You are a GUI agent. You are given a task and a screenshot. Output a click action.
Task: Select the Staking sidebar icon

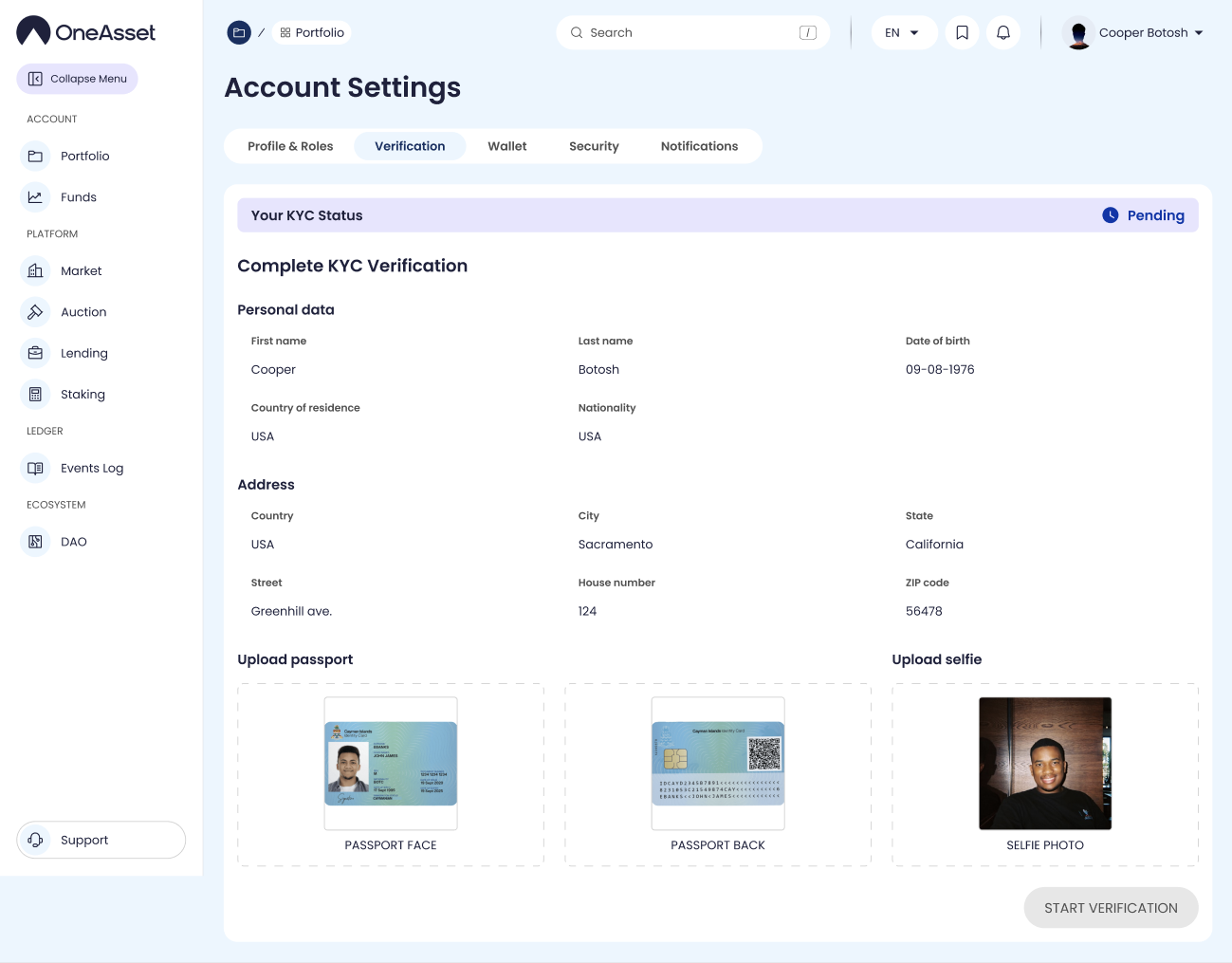(35, 395)
